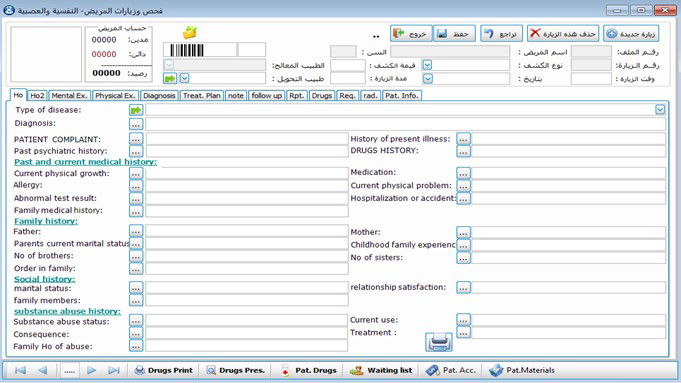Click the visit time (وقت الزيارة) field
The height and width of the screenshot is (383, 681).
[x=591, y=79]
